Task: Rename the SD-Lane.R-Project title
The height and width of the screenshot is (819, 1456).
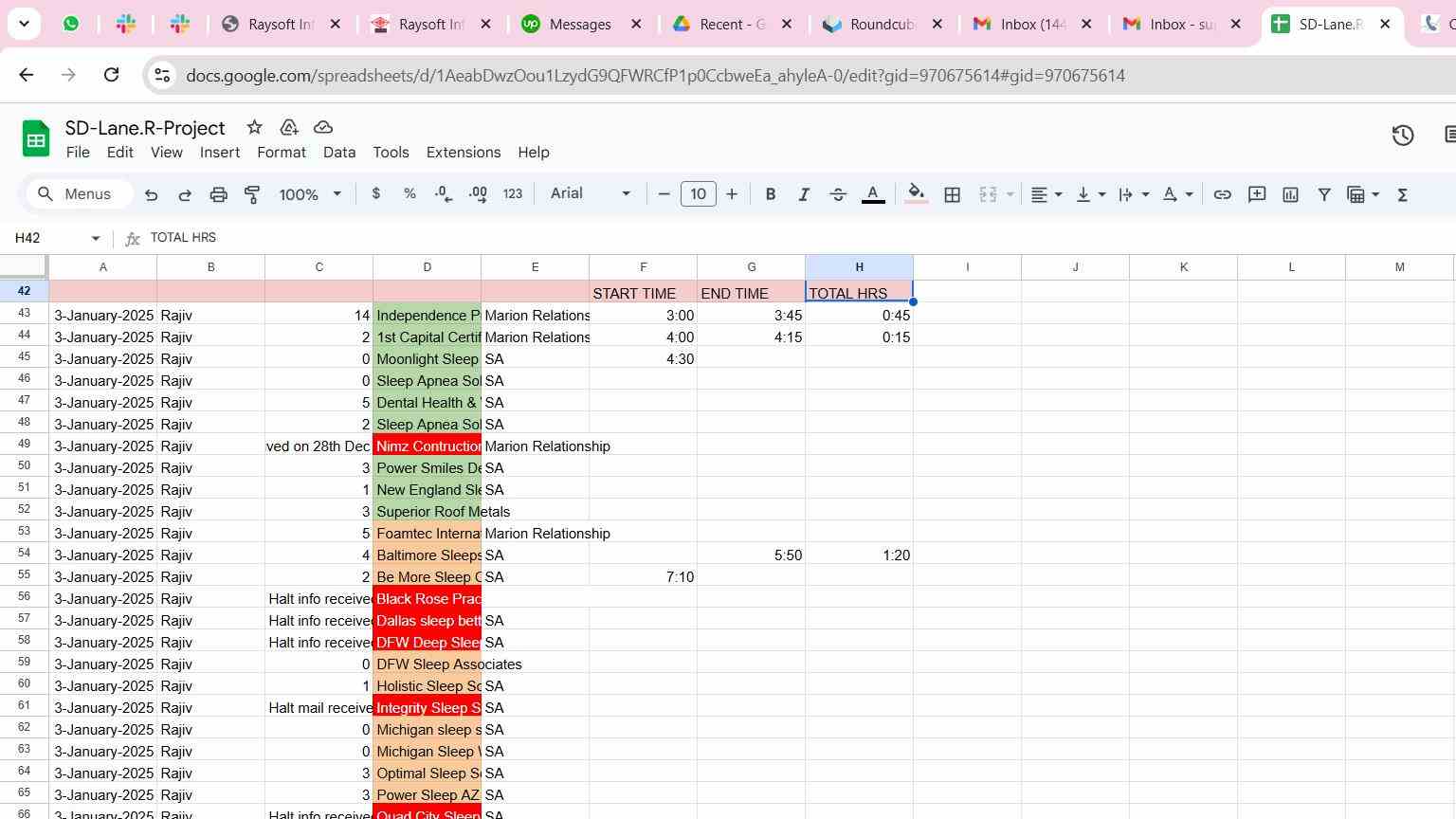Action: point(145,128)
